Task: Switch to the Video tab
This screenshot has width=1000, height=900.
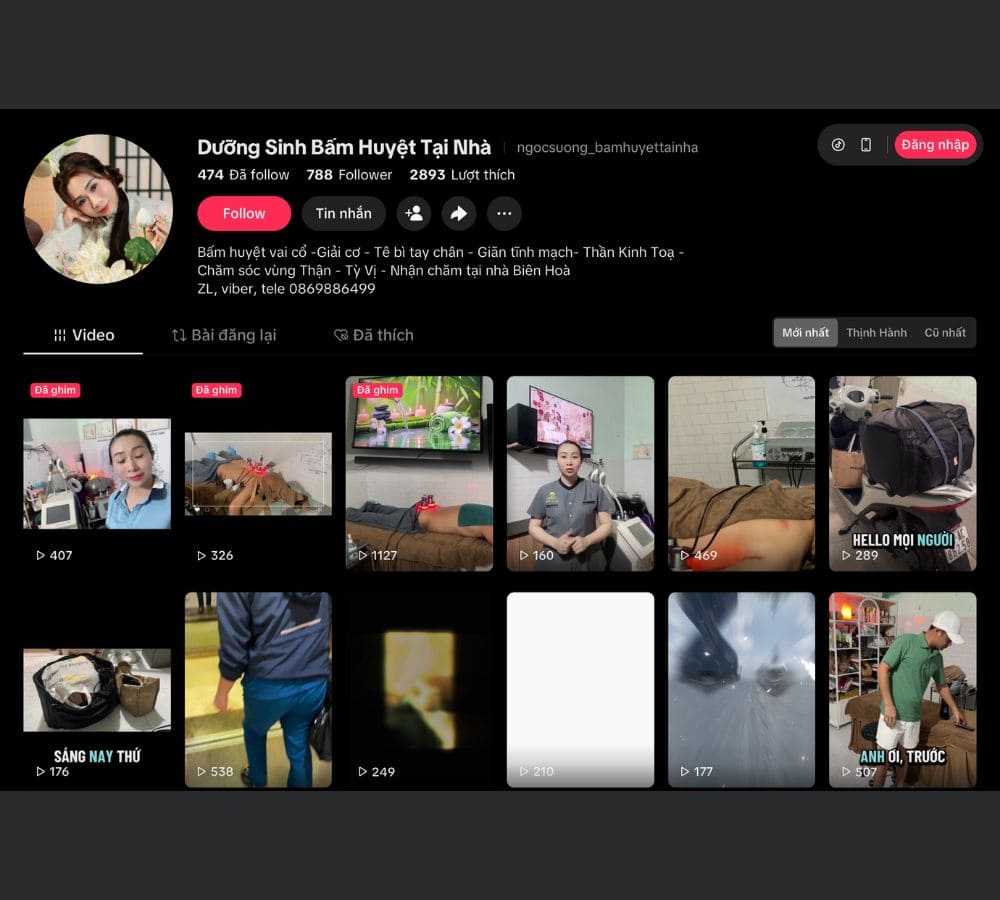Action: 84,335
